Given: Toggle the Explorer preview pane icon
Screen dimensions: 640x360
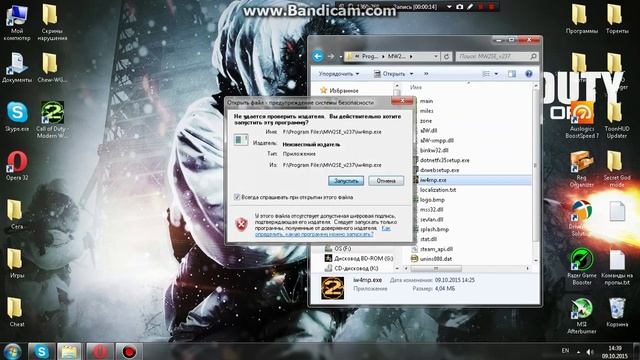Looking at the screenshot, I should pyautogui.click(x=512, y=74).
